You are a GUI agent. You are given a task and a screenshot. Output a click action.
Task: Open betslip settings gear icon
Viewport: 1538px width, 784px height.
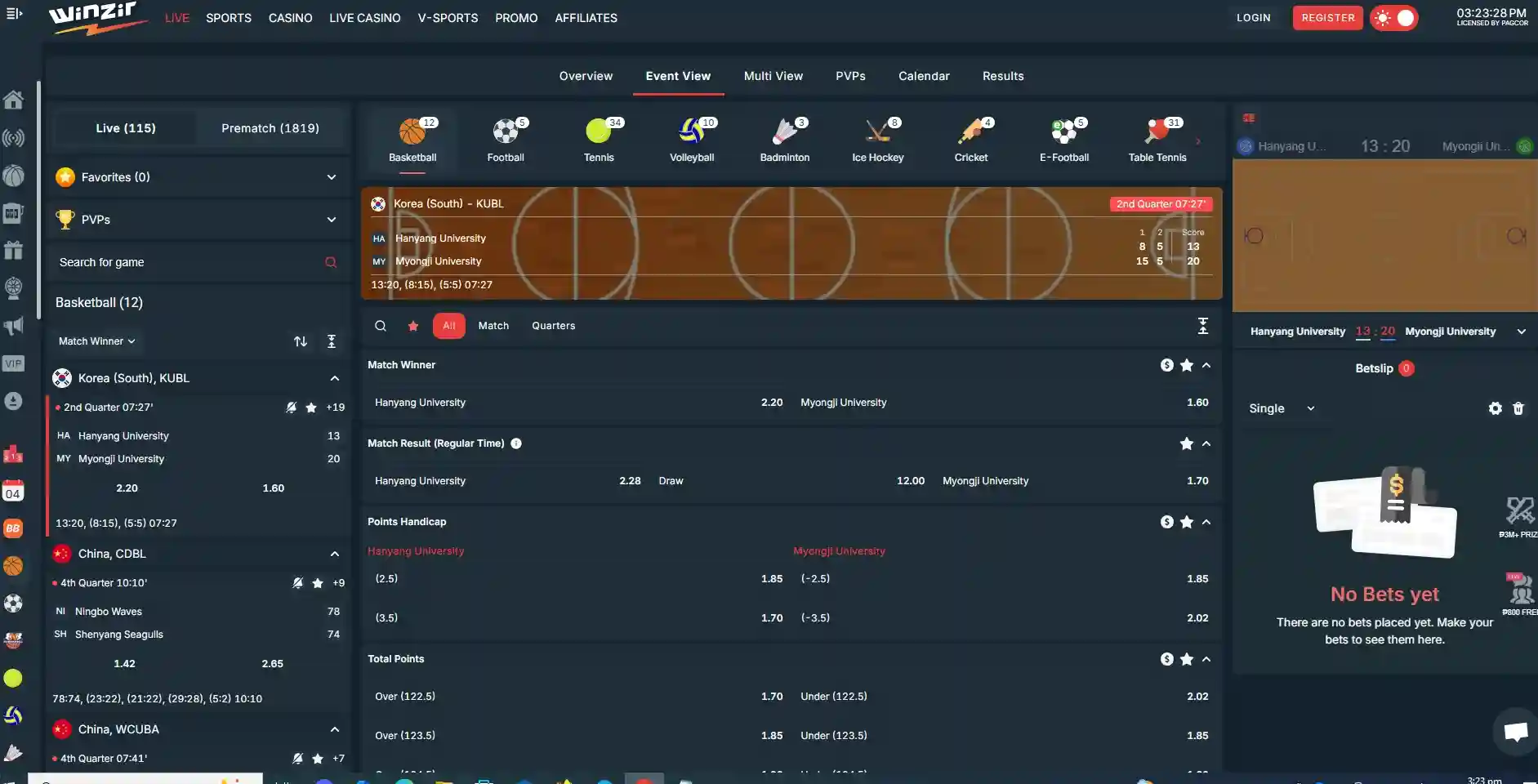click(1495, 408)
